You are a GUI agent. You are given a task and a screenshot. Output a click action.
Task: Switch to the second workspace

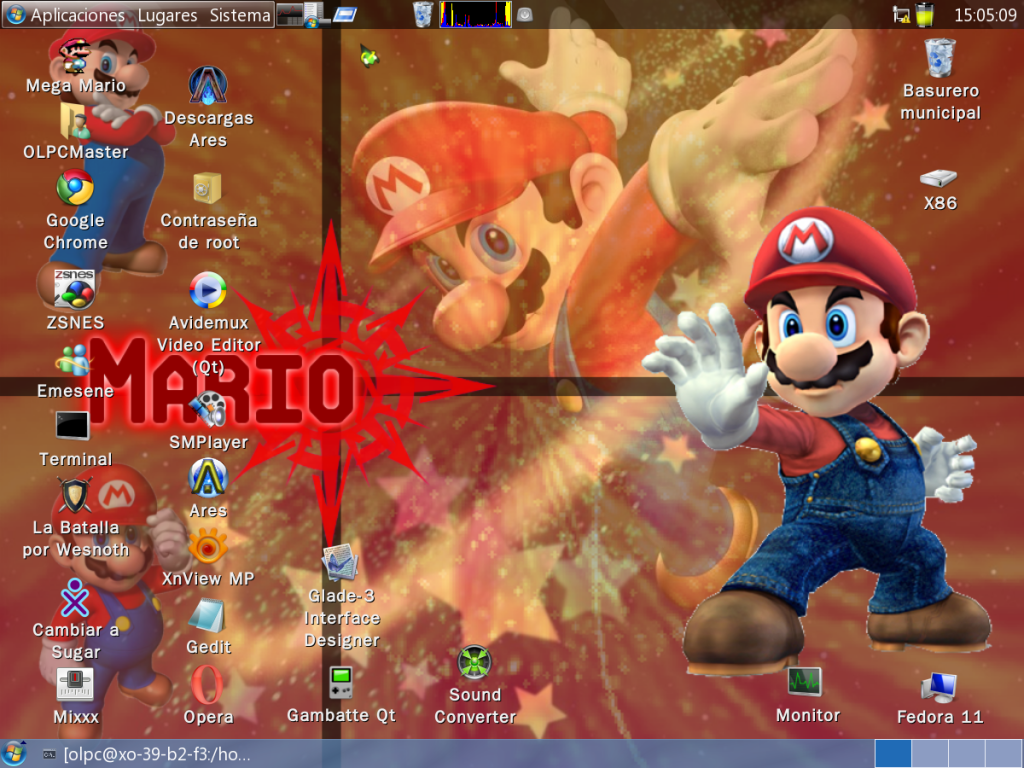pos(930,754)
